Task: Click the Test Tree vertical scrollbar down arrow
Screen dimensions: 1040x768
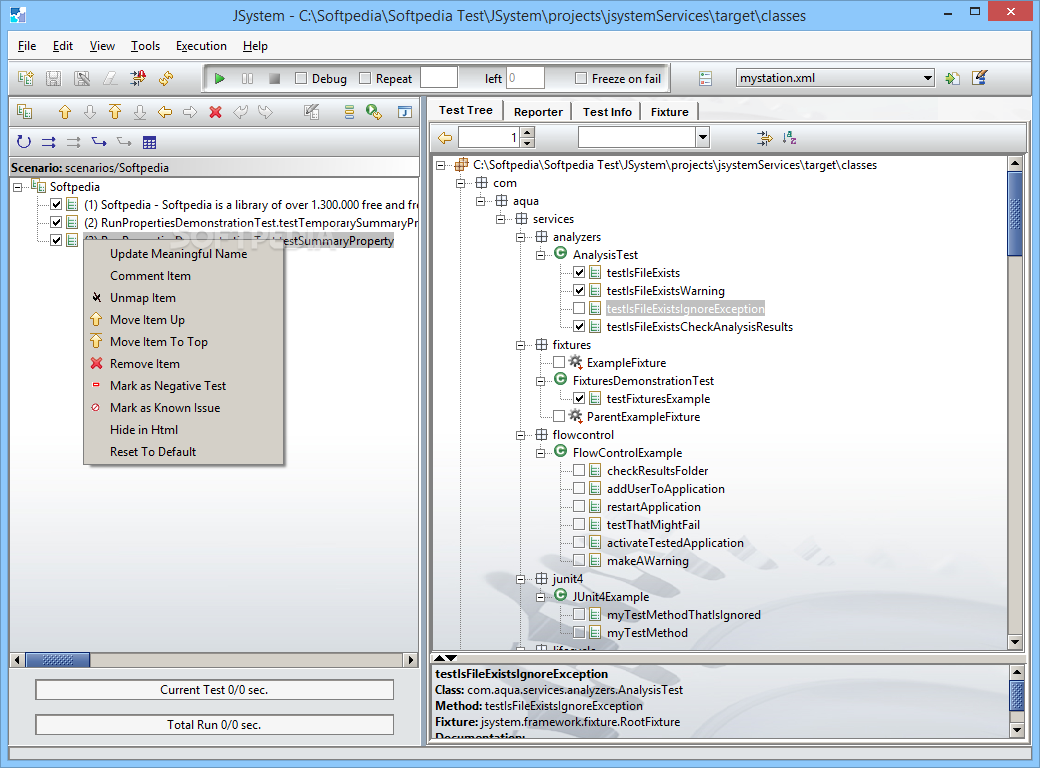Action: [x=1015, y=642]
